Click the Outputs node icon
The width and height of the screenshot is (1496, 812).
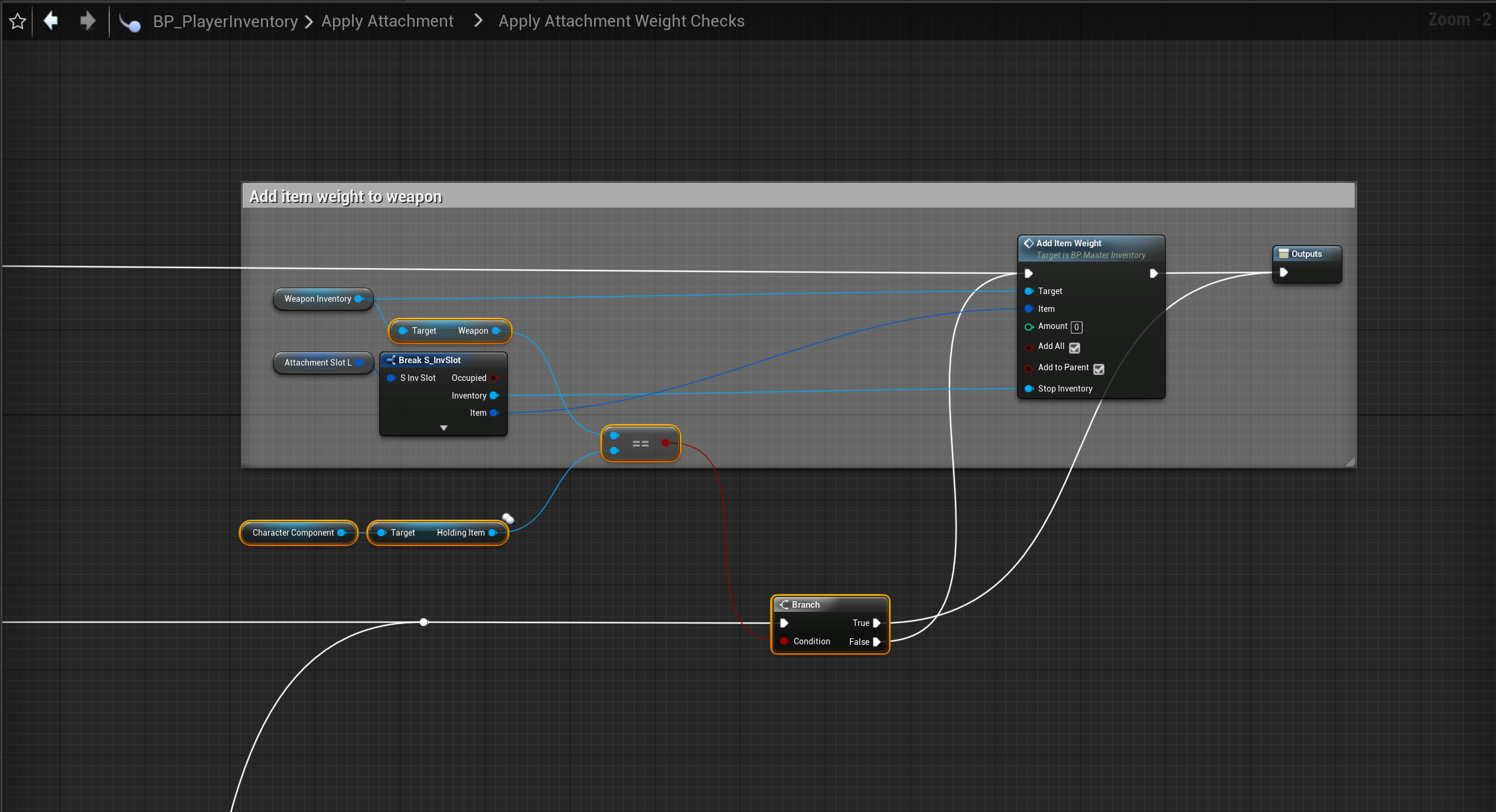pos(1283,254)
